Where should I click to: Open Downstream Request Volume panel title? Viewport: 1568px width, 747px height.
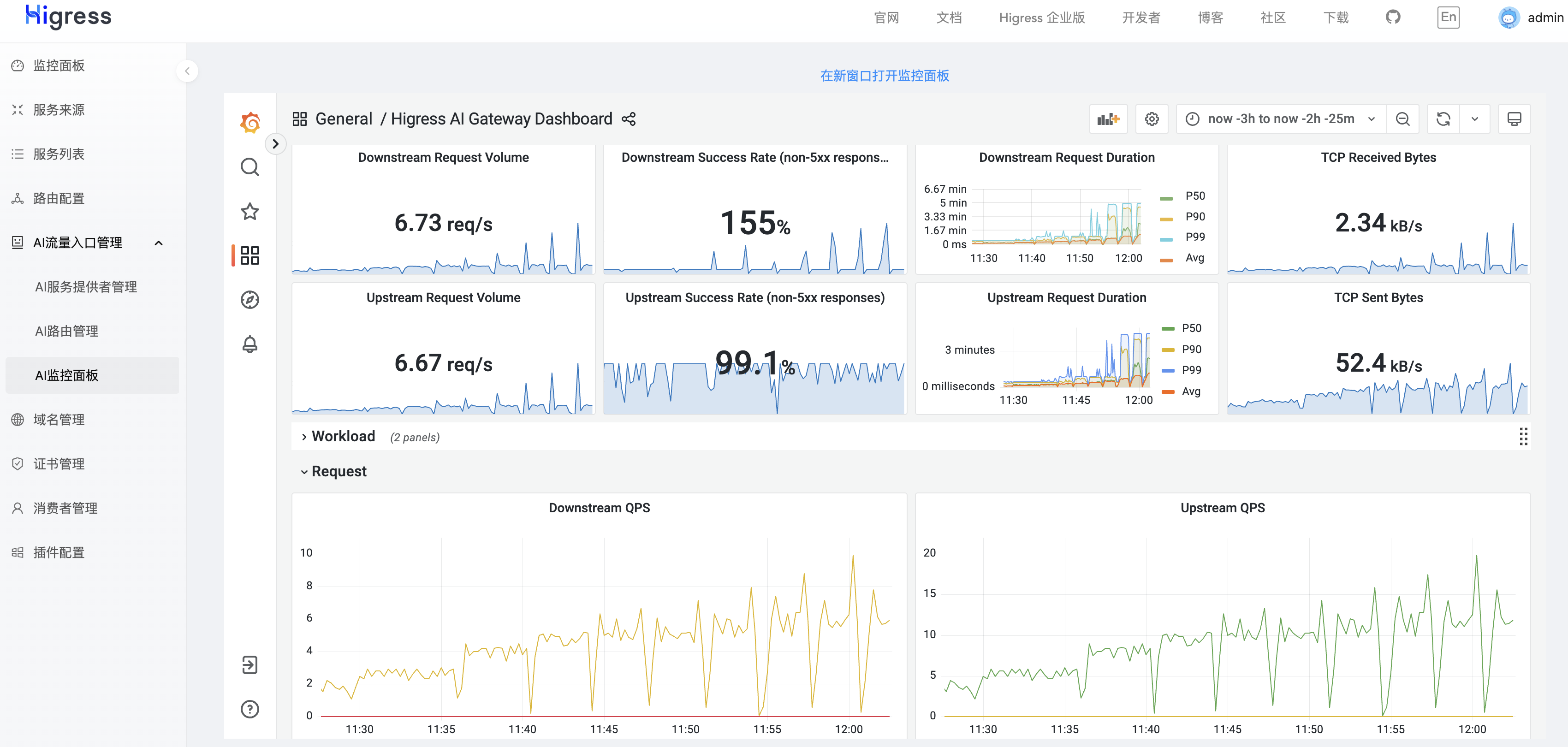443,158
